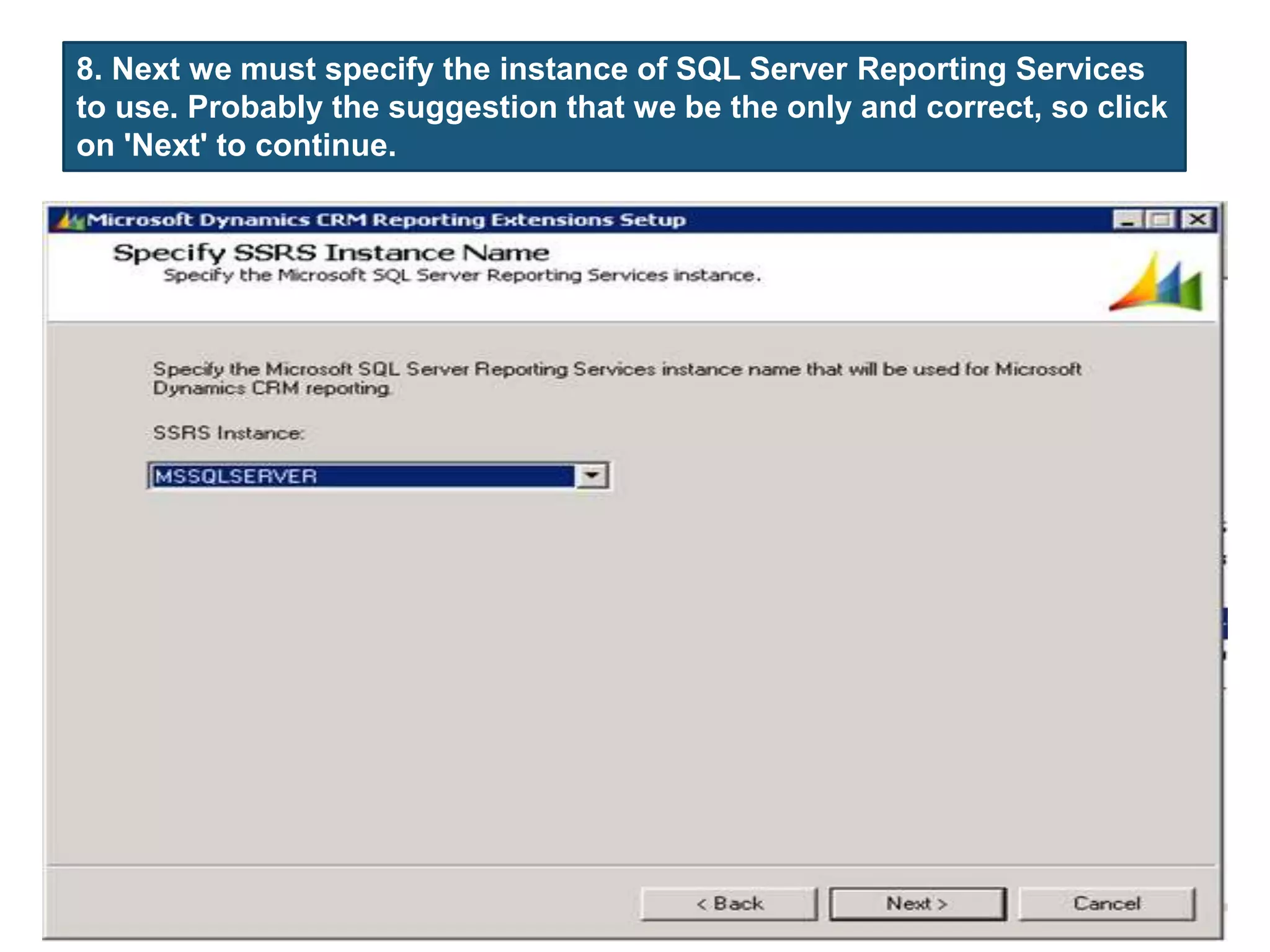Click the window title 'Microsoft Dynamics CRM Reporting Extensions Setup'
The height and width of the screenshot is (952, 1270).
pyautogui.click(x=386, y=220)
